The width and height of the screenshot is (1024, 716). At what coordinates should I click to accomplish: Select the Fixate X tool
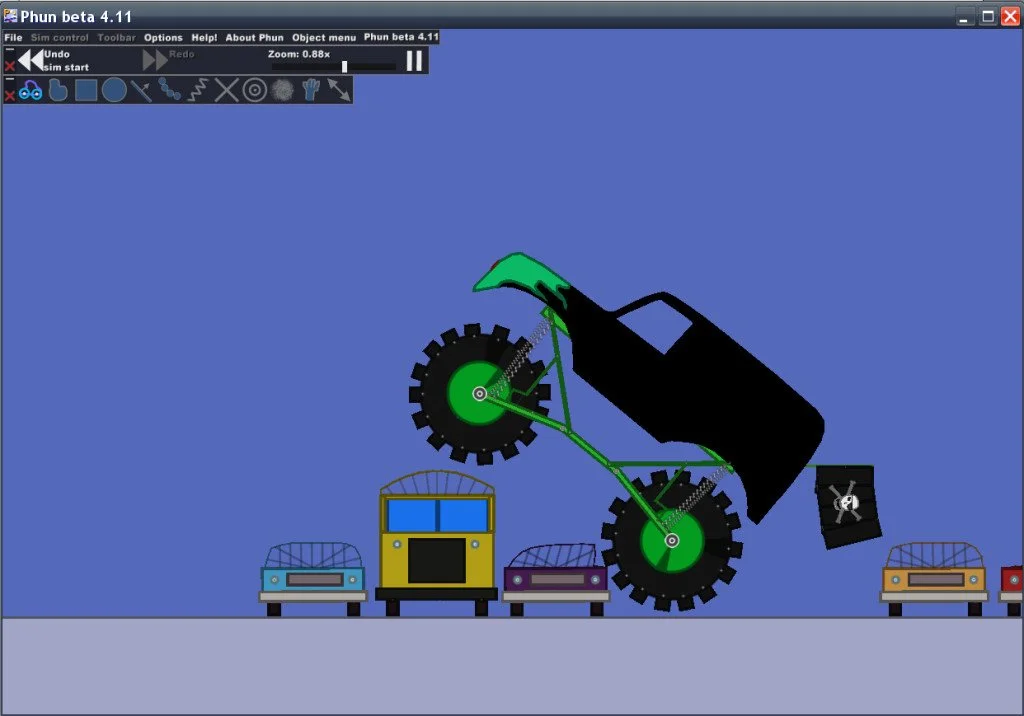[x=227, y=90]
